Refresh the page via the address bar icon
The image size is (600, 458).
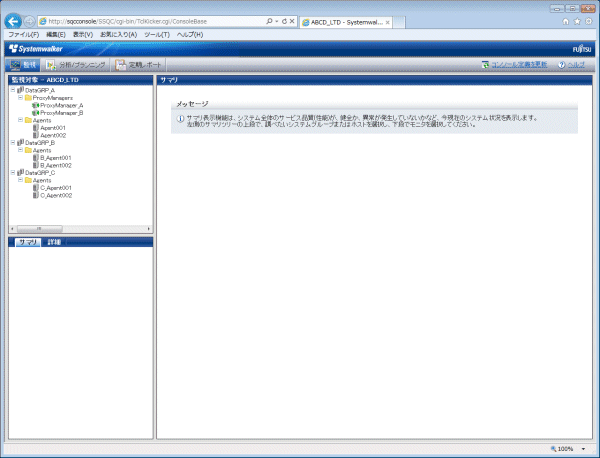click(284, 21)
